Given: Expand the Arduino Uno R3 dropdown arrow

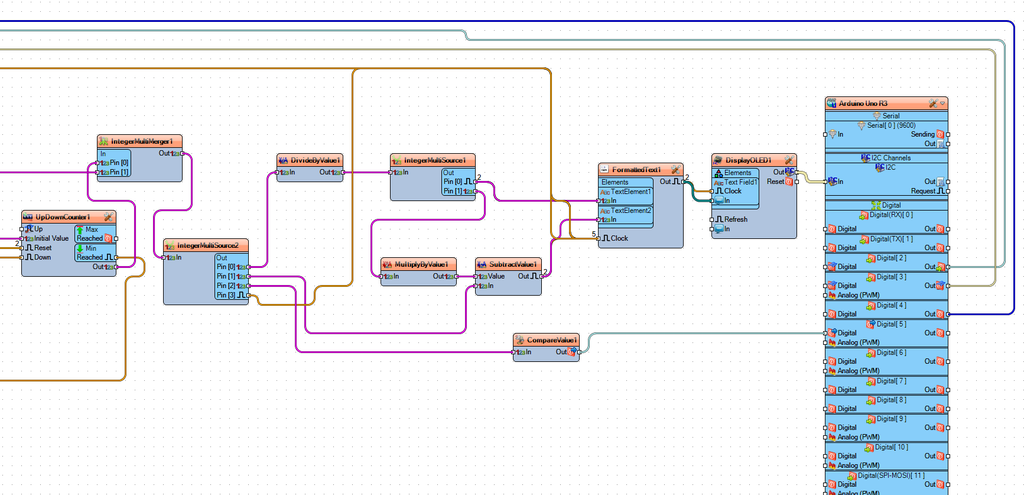Looking at the screenshot, I should [x=942, y=103].
